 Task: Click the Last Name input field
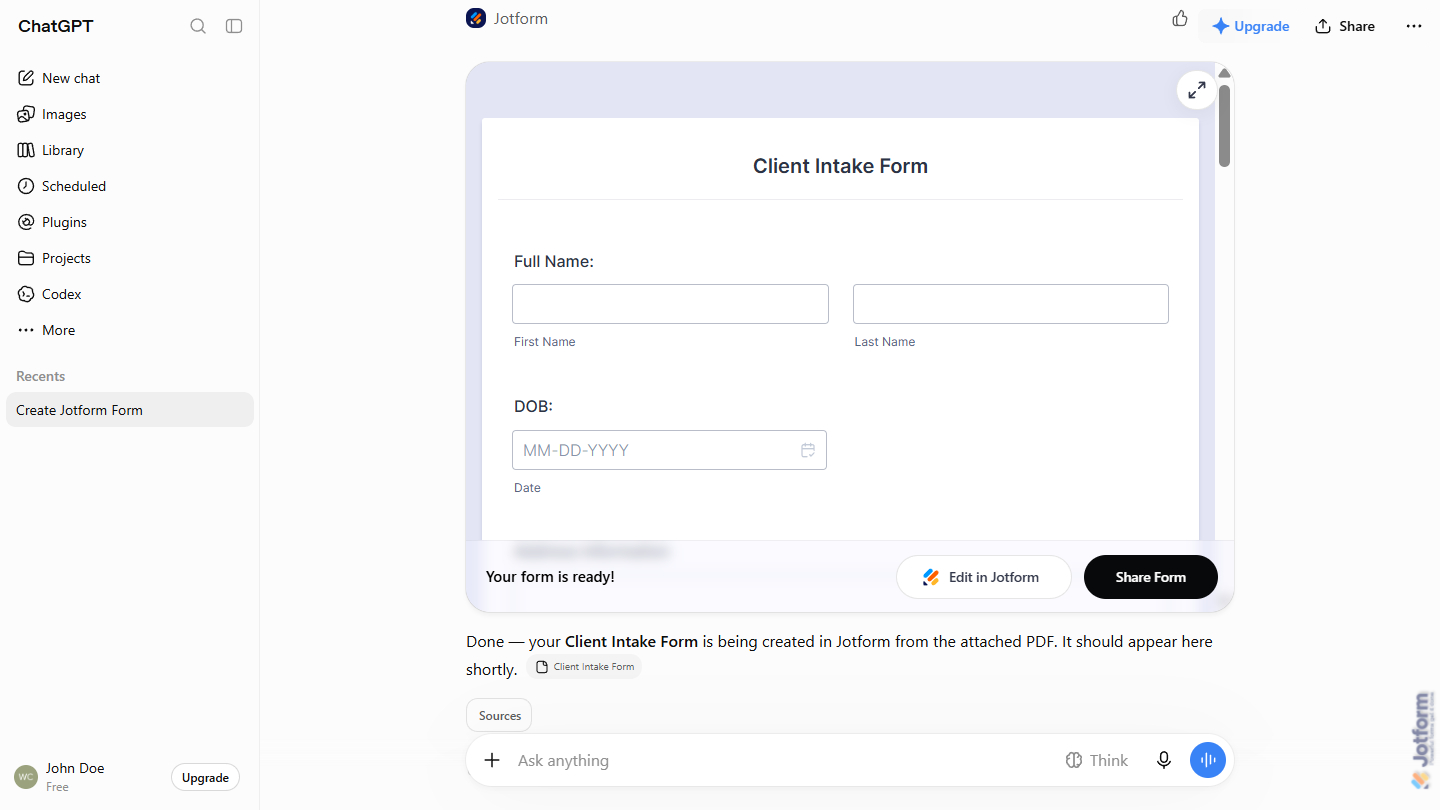coord(1010,304)
